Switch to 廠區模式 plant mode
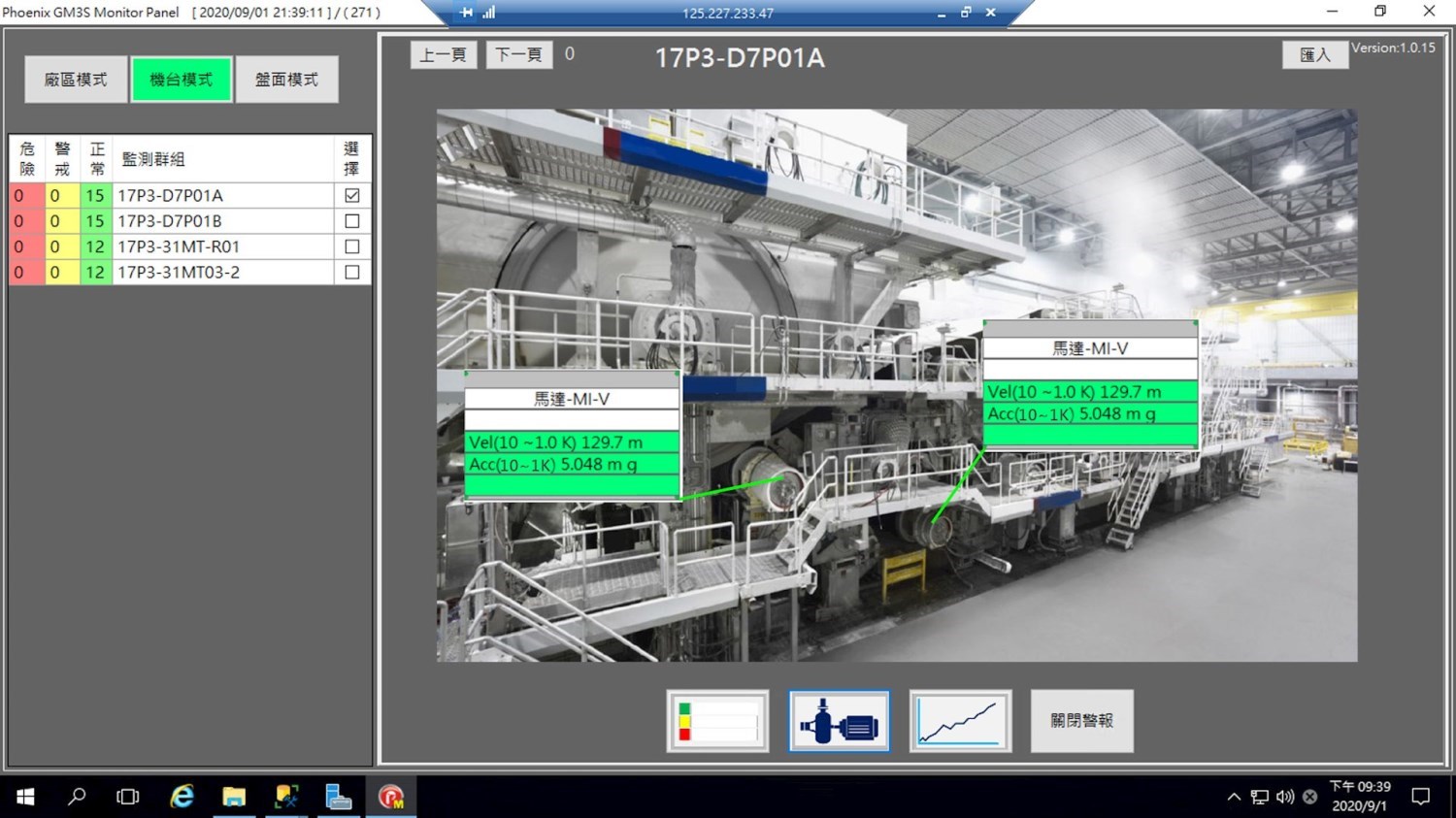This screenshot has width=1456, height=818. click(76, 80)
